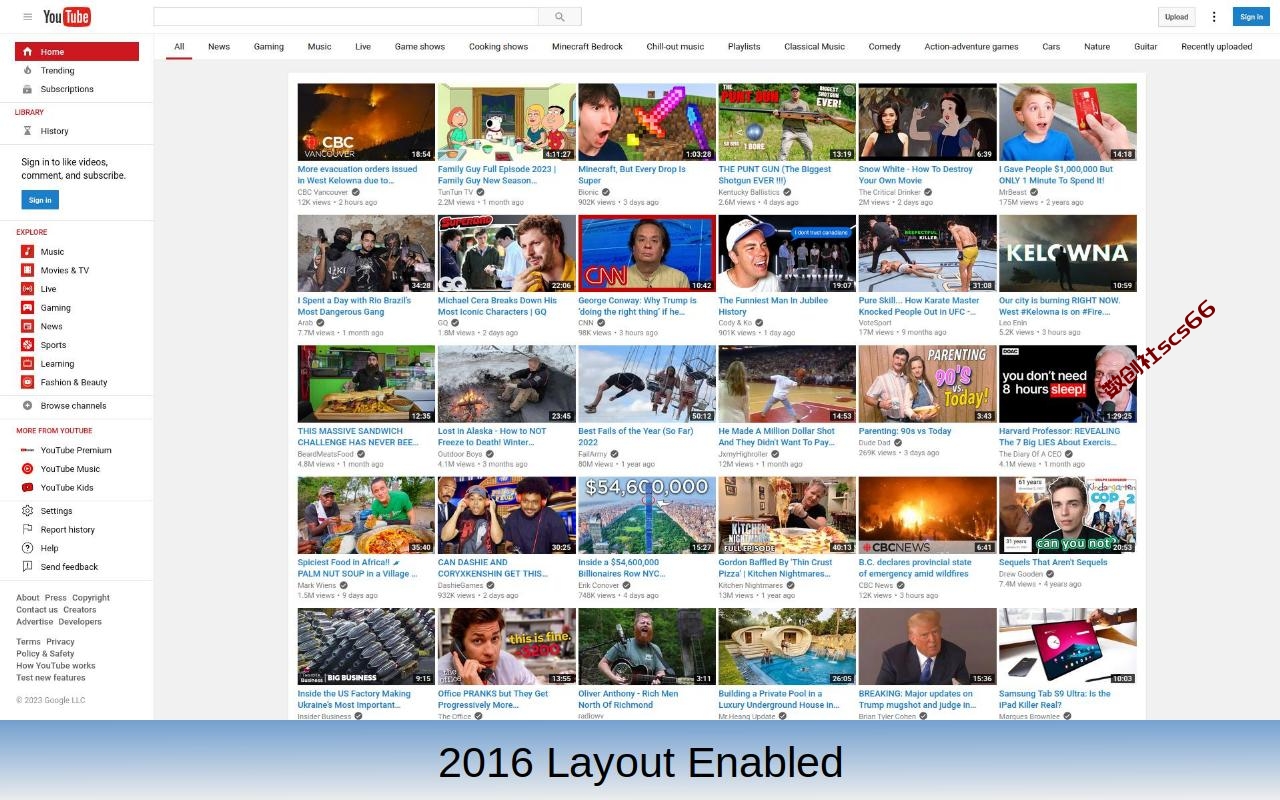
Task: Open 'The Funniest Man In Jubilee History' title
Action: [773, 306]
